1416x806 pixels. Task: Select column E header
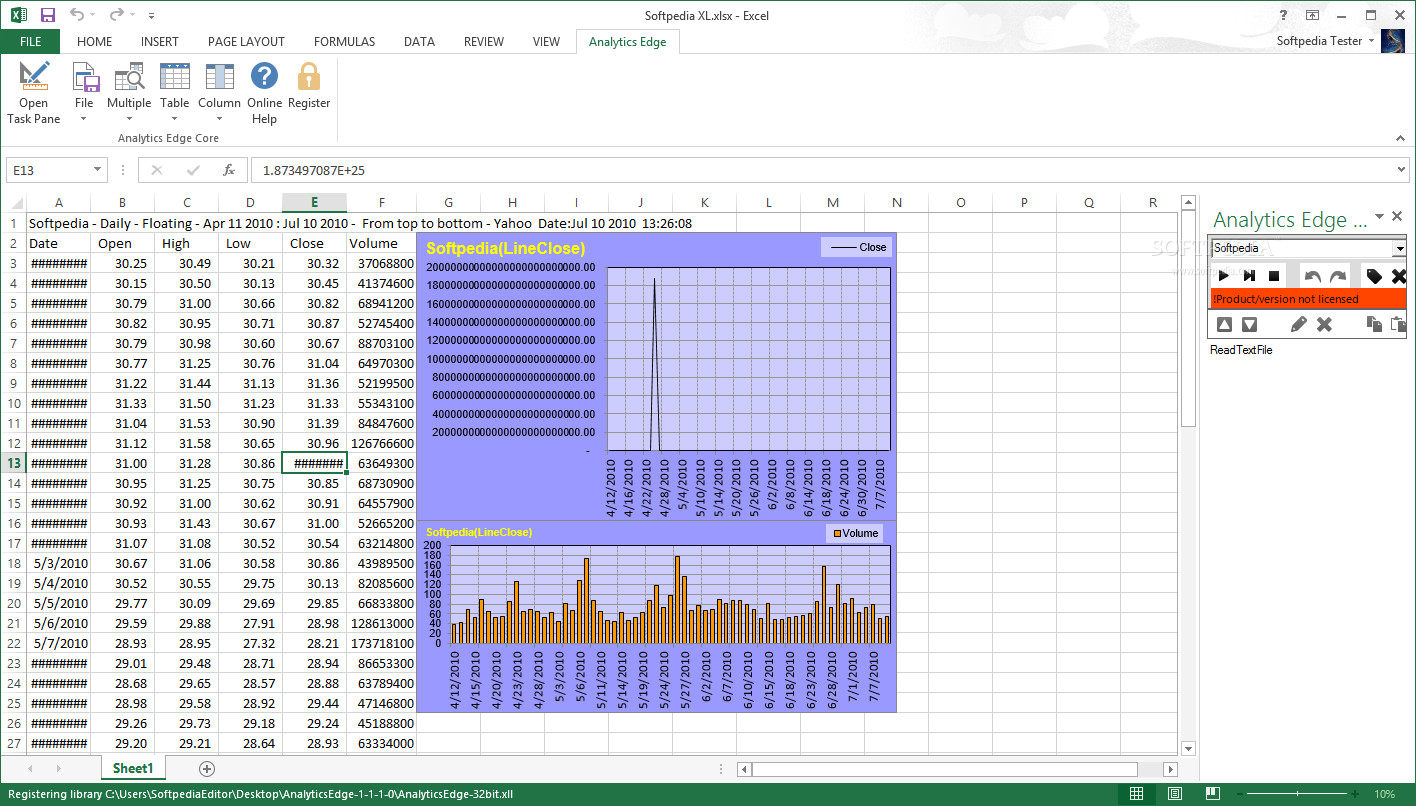point(314,202)
